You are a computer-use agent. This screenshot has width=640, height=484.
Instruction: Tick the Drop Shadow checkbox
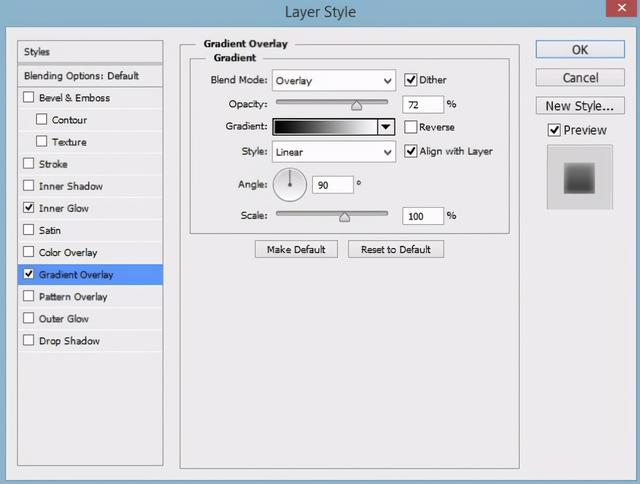(x=29, y=340)
